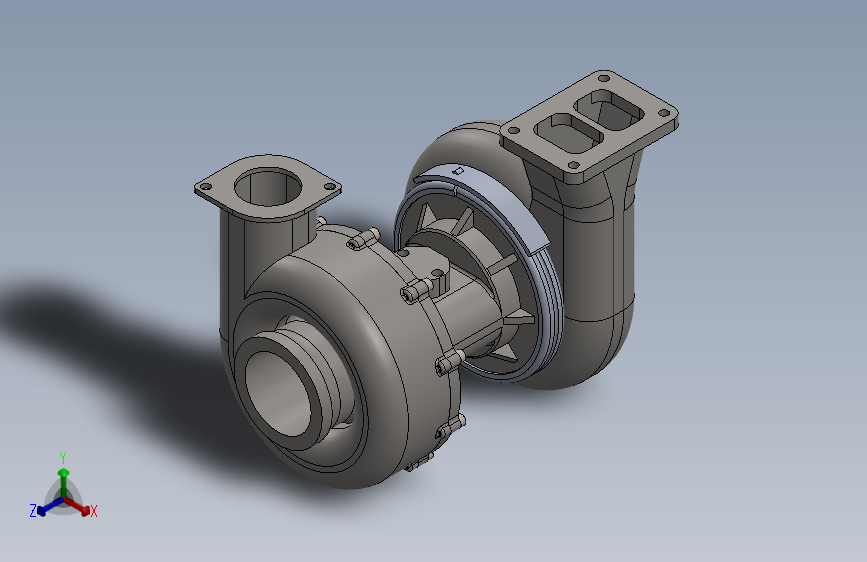Select the compressor outlet flange with round bore

268,188
